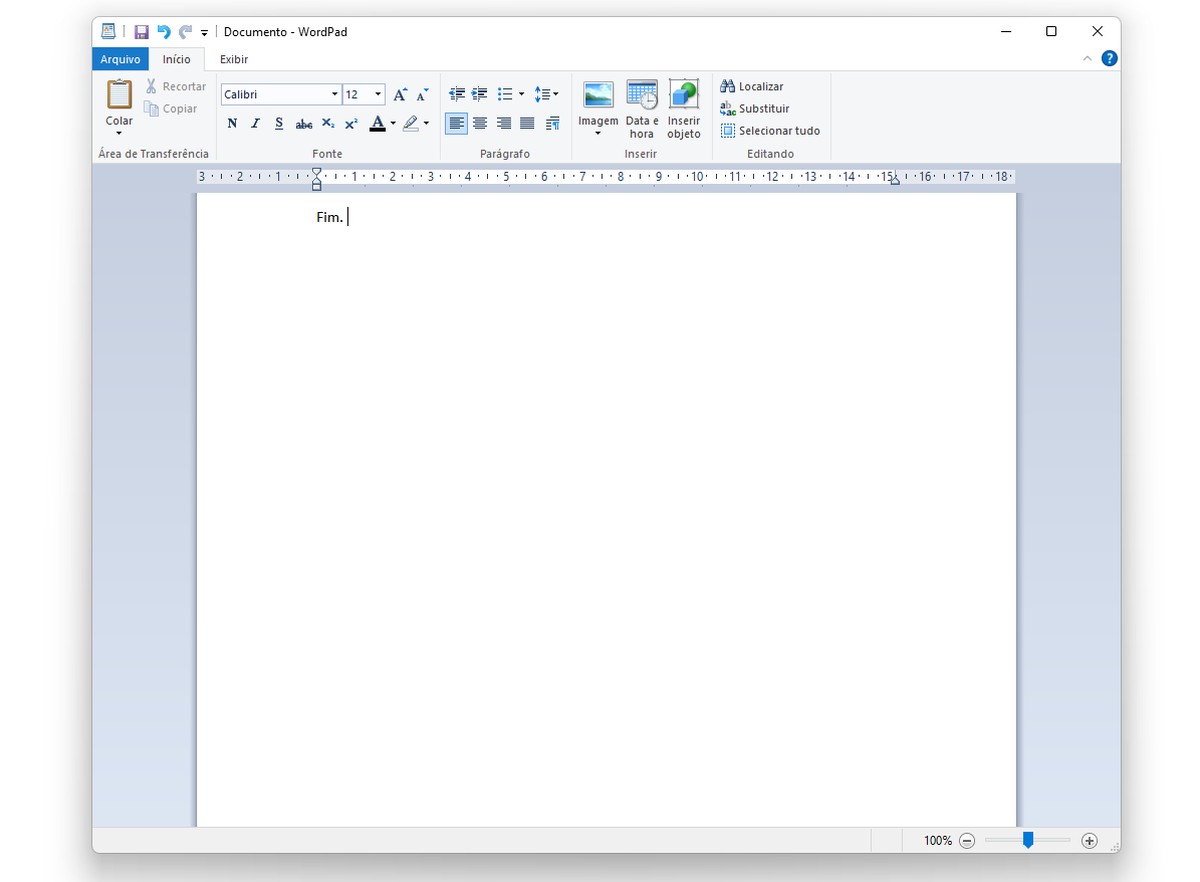Viewport: 1200px width, 882px height.
Task: Toggle bold formatting with the N icon
Action: tap(232, 123)
